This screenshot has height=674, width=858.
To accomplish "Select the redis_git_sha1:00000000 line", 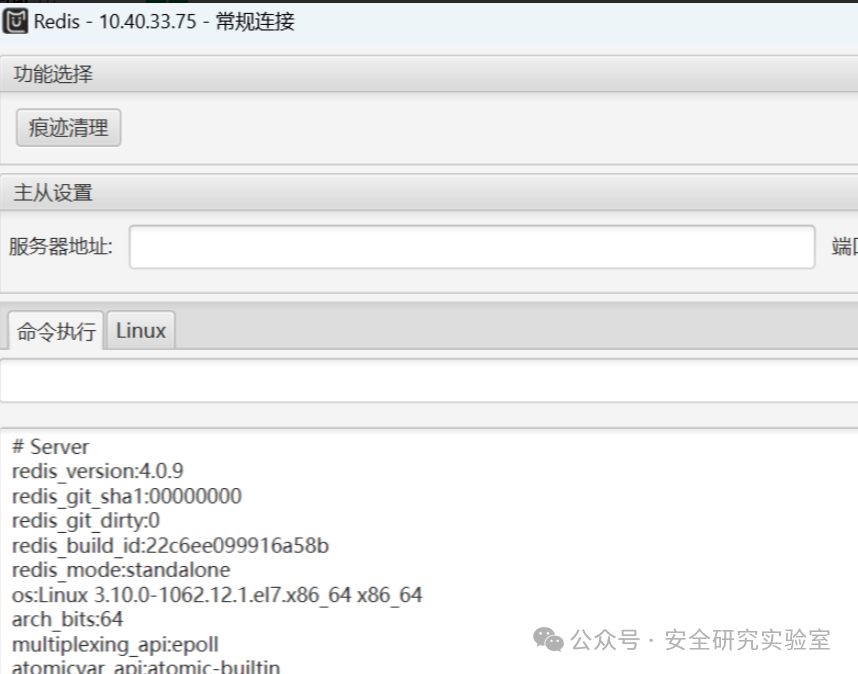I will [126, 496].
